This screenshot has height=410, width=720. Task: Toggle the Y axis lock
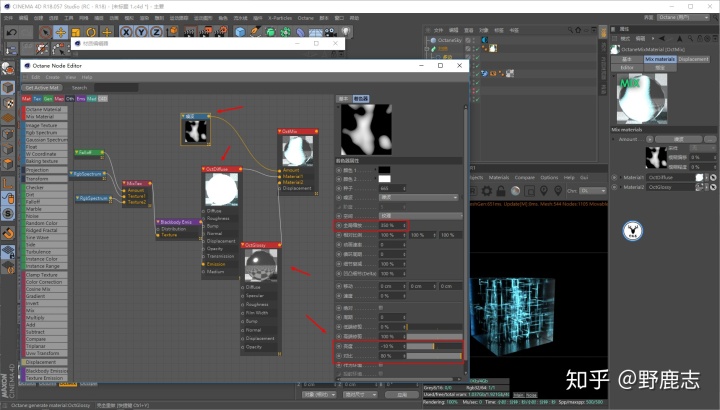point(141,32)
